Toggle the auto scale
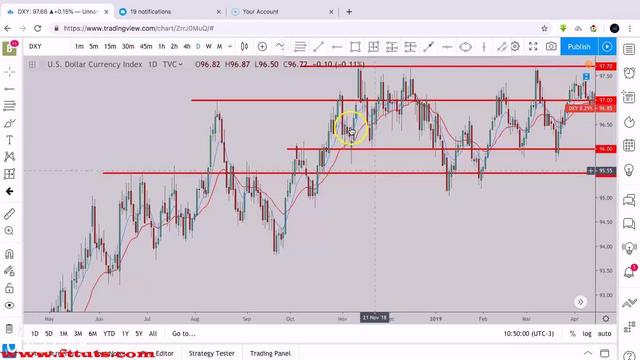The width and height of the screenshot is (640, 360). click(604, 333)
